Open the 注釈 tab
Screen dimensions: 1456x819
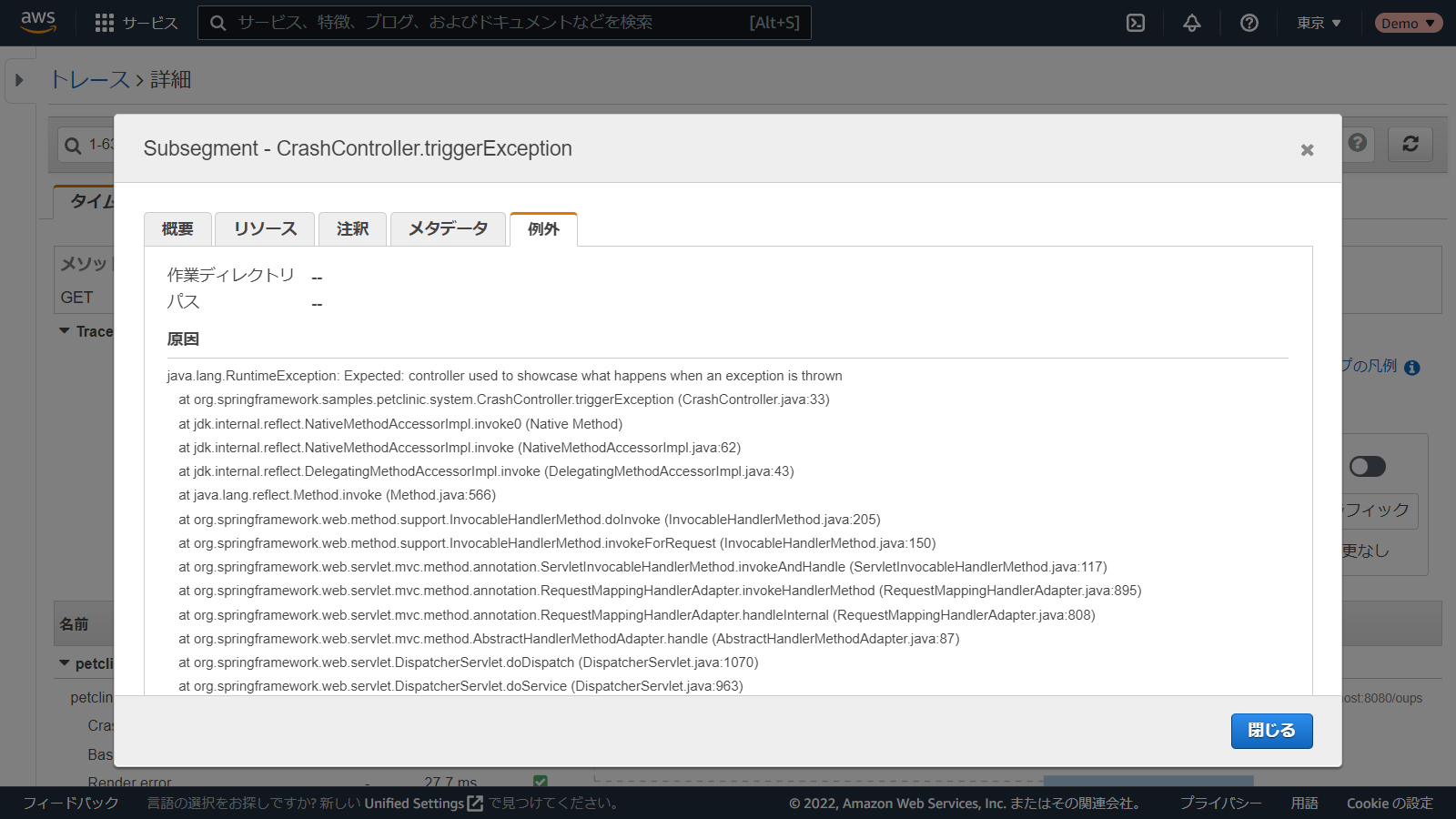(352, 229)
